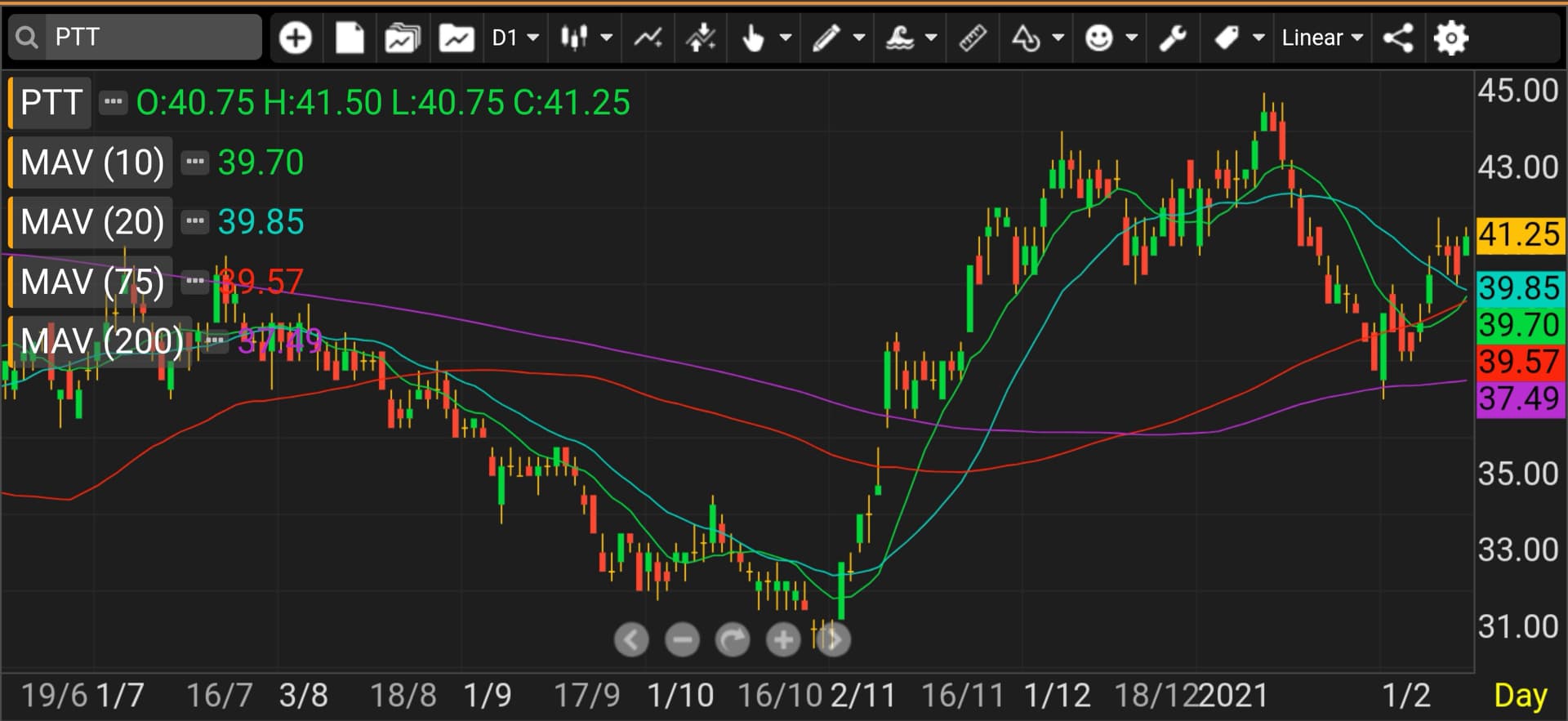Click the PTT symbol legend label
Viewport: 1568px width, 721px height.
(x=51, y=103)
